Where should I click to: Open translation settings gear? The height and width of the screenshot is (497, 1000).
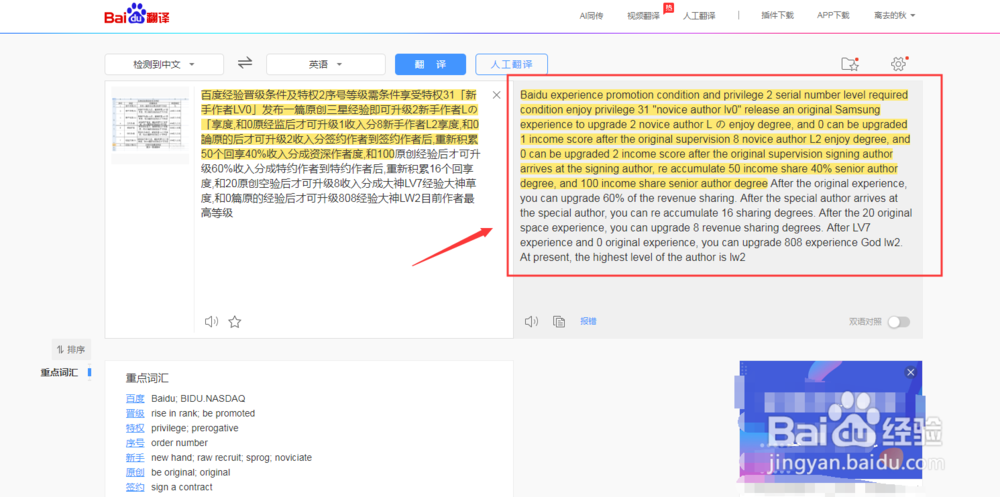(898, 64)
